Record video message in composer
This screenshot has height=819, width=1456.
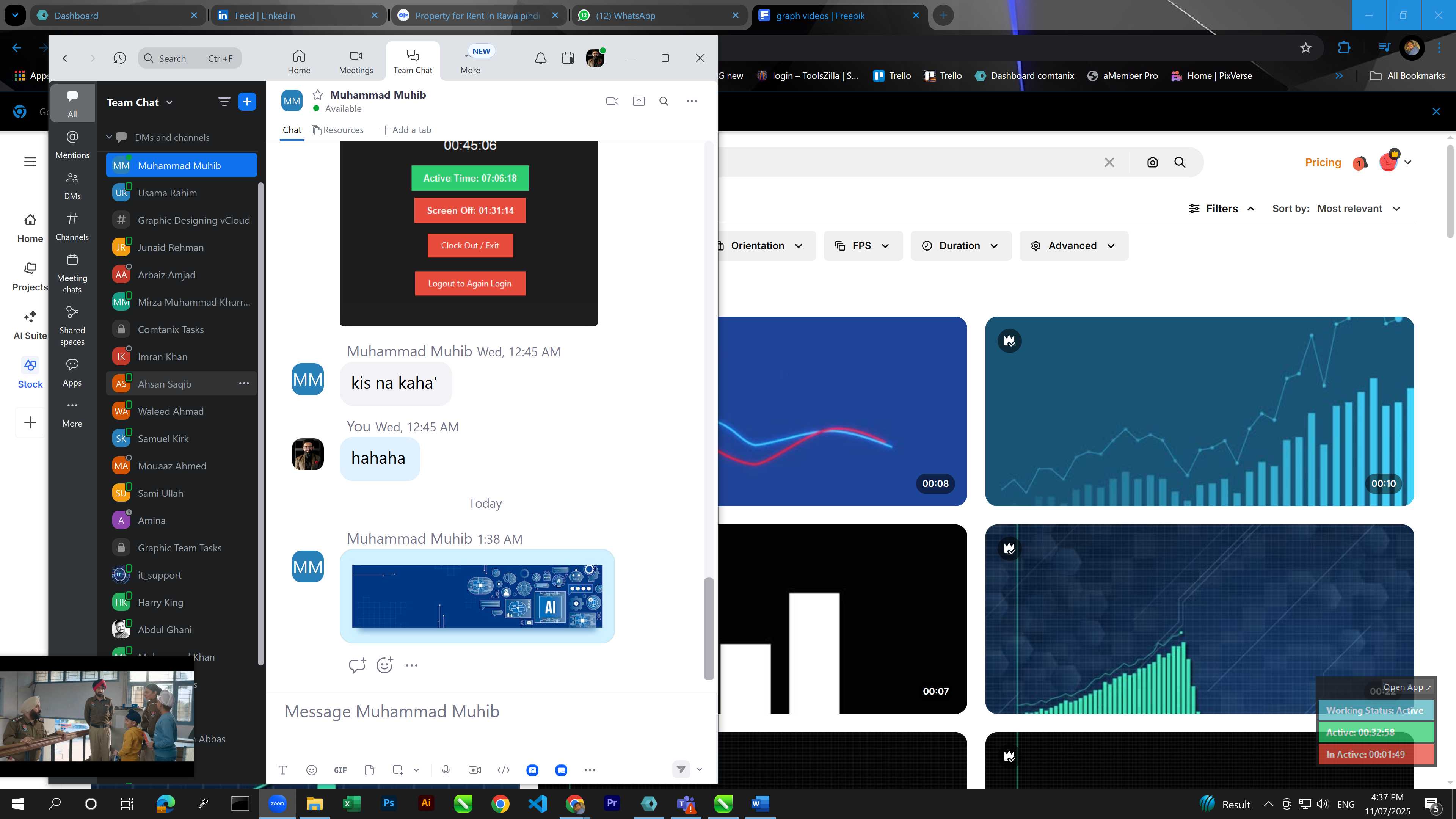pyautogui.click(x=475, y=770)
